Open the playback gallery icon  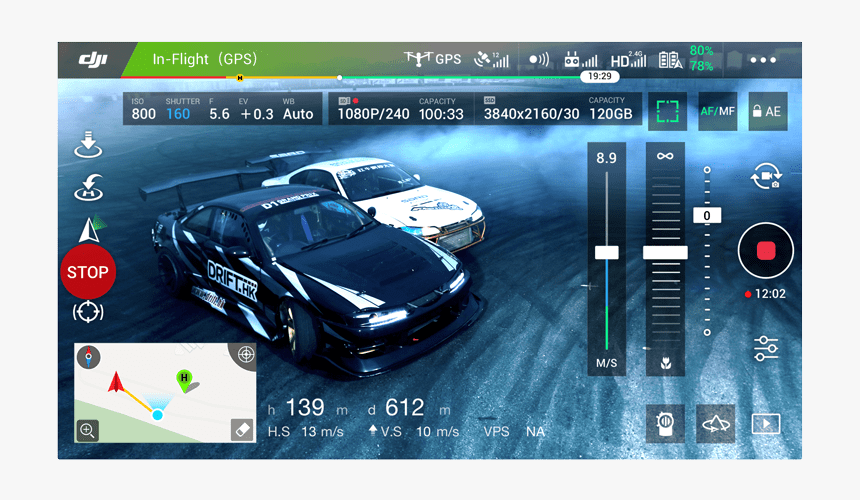[766, 424]
